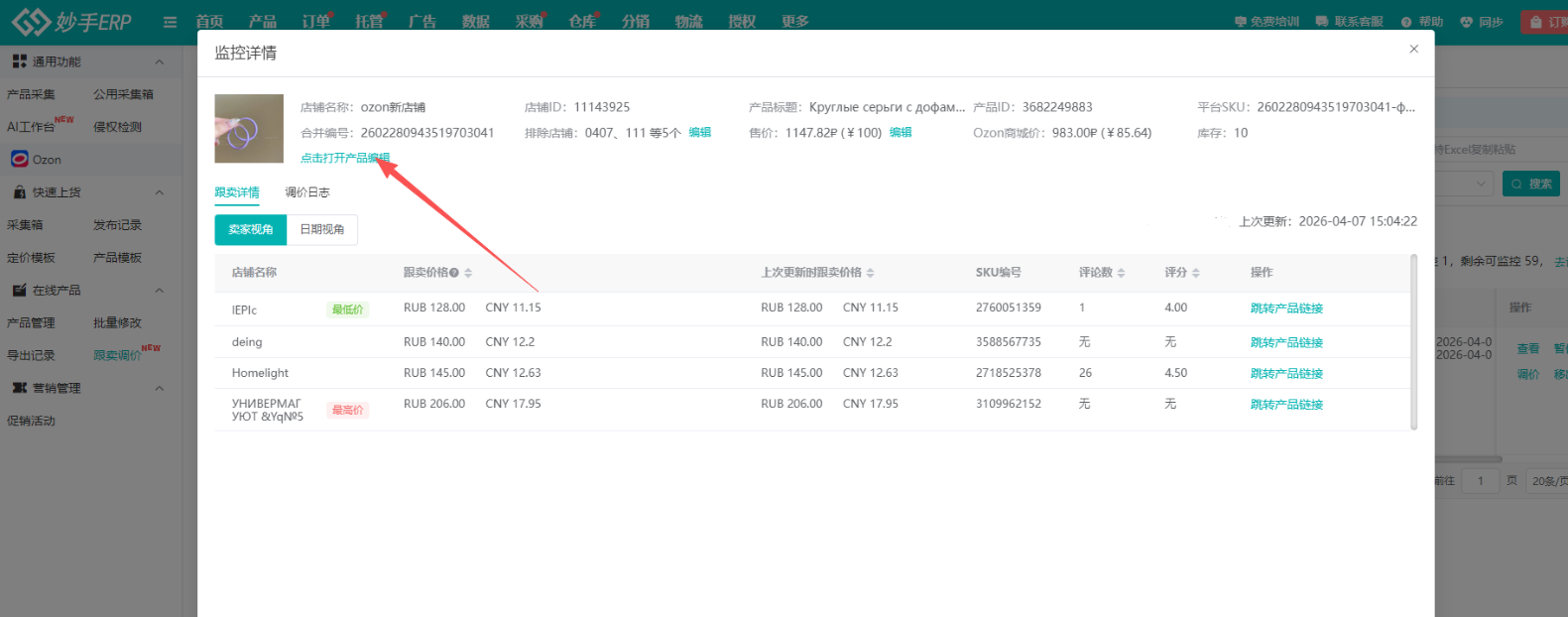Open the 更多 top menu
This screenshot has height=617, width=1568.
coord(795,22)
